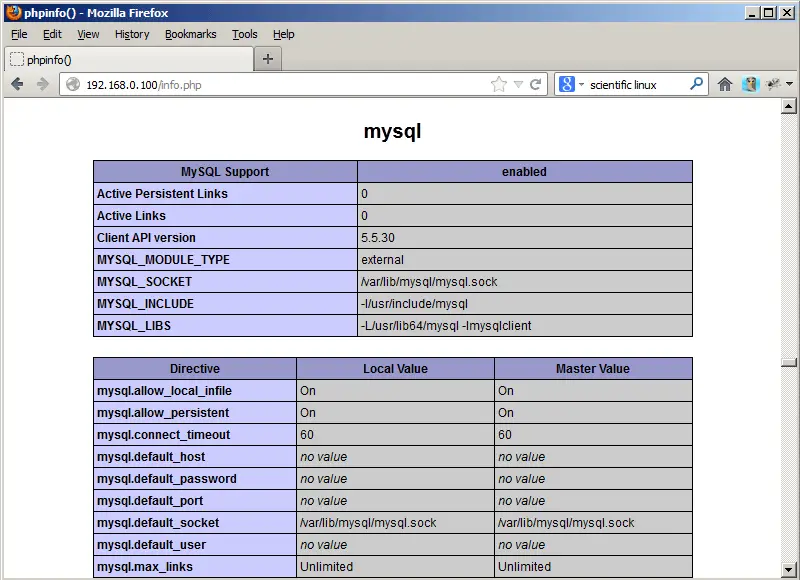800x580 pixels.
Task: Click the Client API version 5.5.30 value
Action: (x=524, y=238)
